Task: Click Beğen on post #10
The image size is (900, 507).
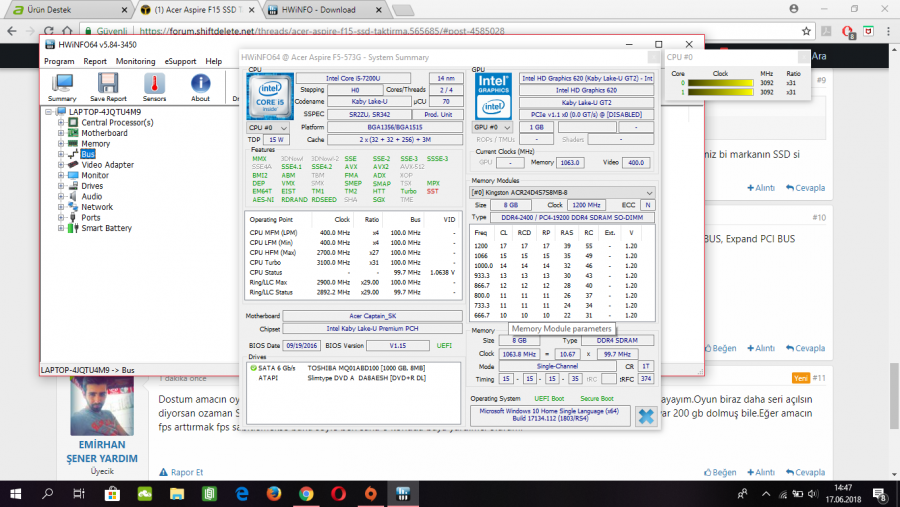Action: click(720, 348)
